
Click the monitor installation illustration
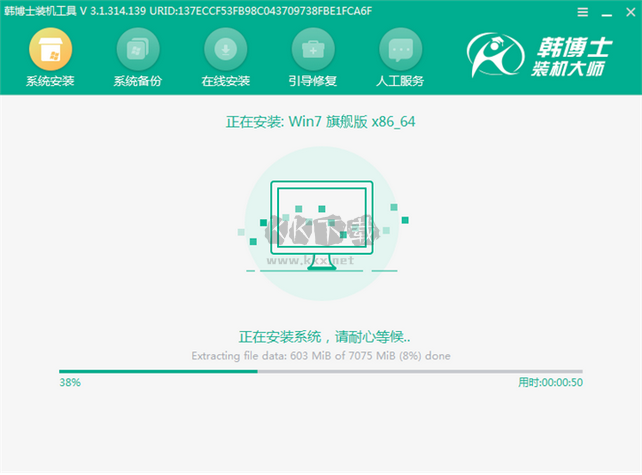[322, 224]
